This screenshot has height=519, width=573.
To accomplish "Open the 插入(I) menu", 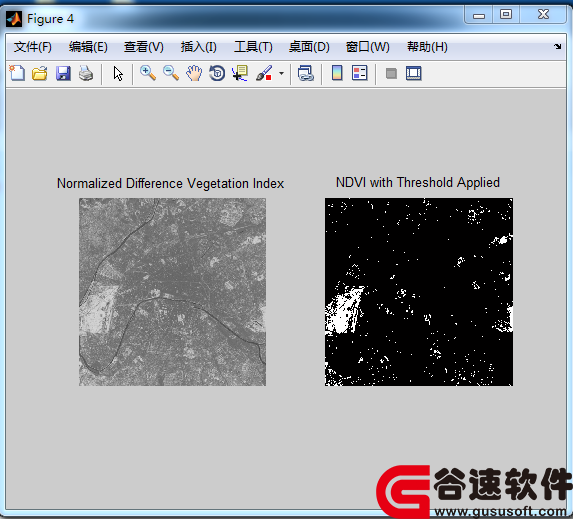I will 198,47.
